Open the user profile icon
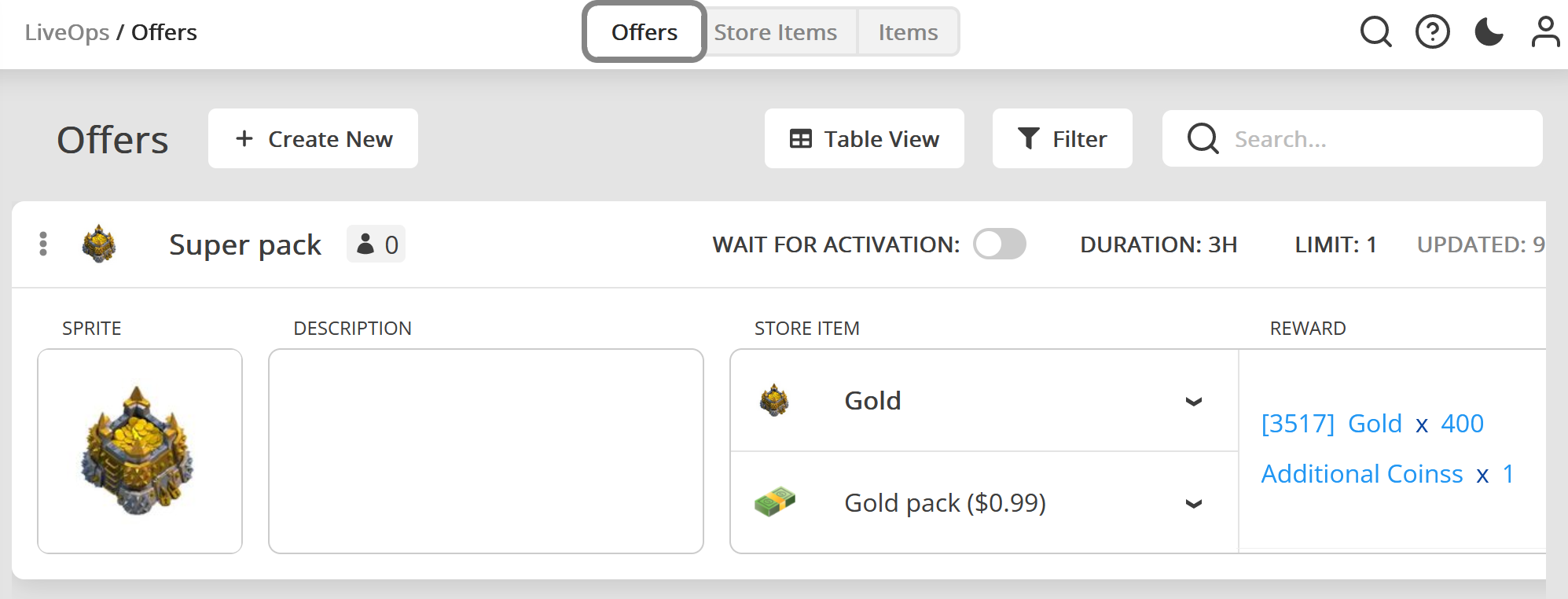The width and height of the screenshot is (1568, 599). pyautogui.click(x=1546, y=31)
